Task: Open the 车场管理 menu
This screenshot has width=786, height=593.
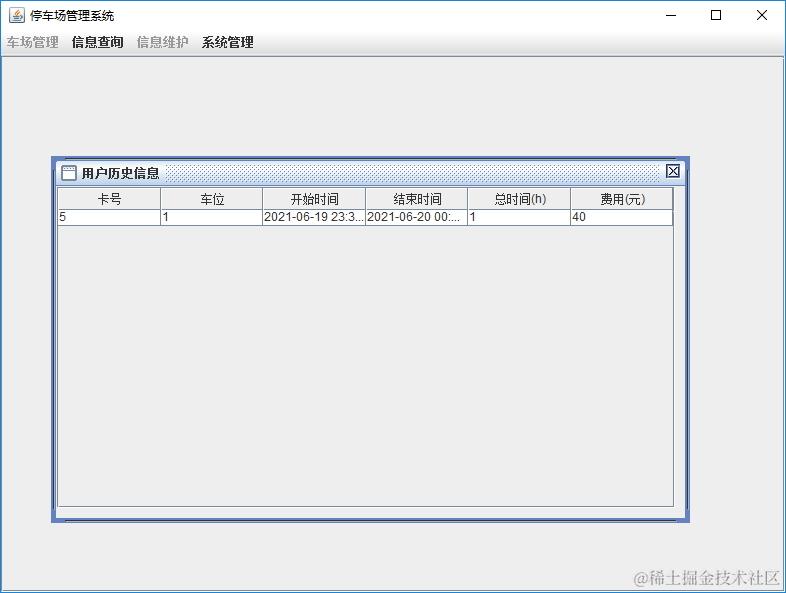Action: click(x=33, y=42)
